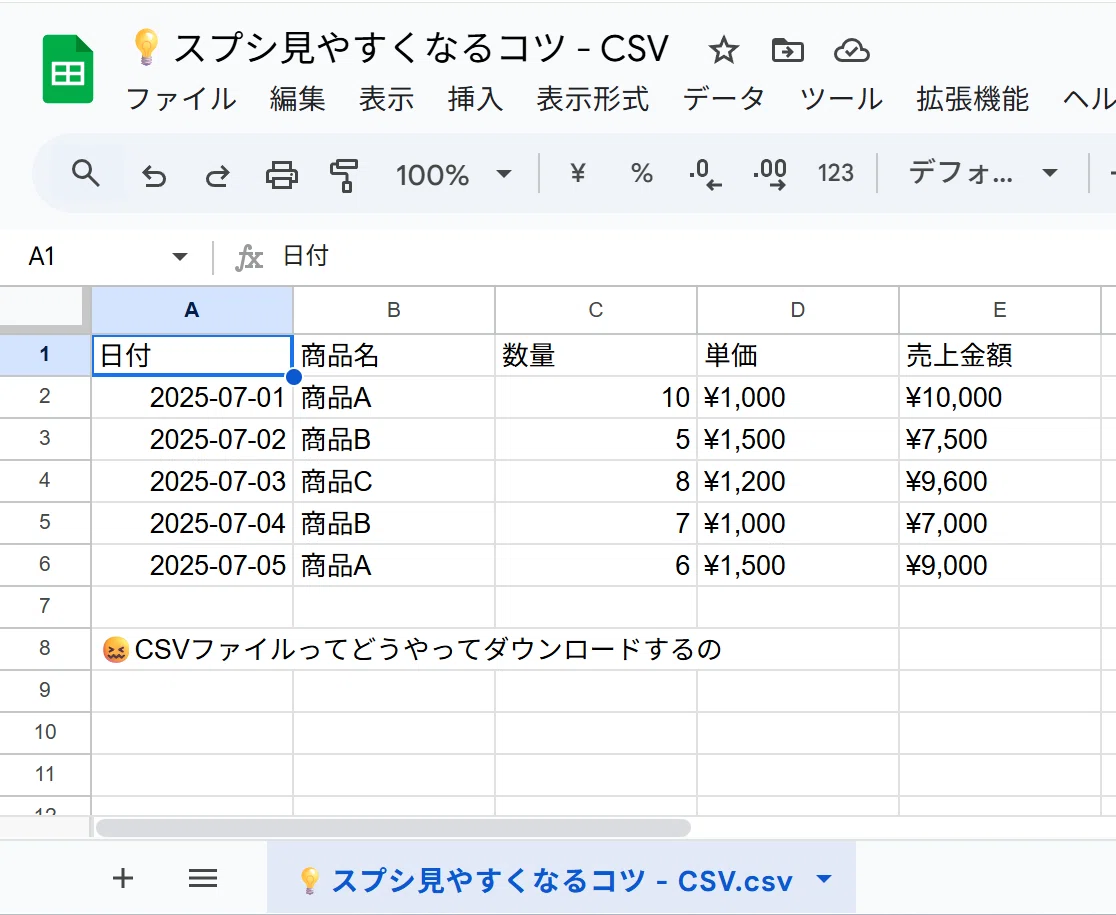Image resolution: width=1116 pixels, height=915 pixels.
Task: Open the 編集 menu
Action: [x=298, y=99]
